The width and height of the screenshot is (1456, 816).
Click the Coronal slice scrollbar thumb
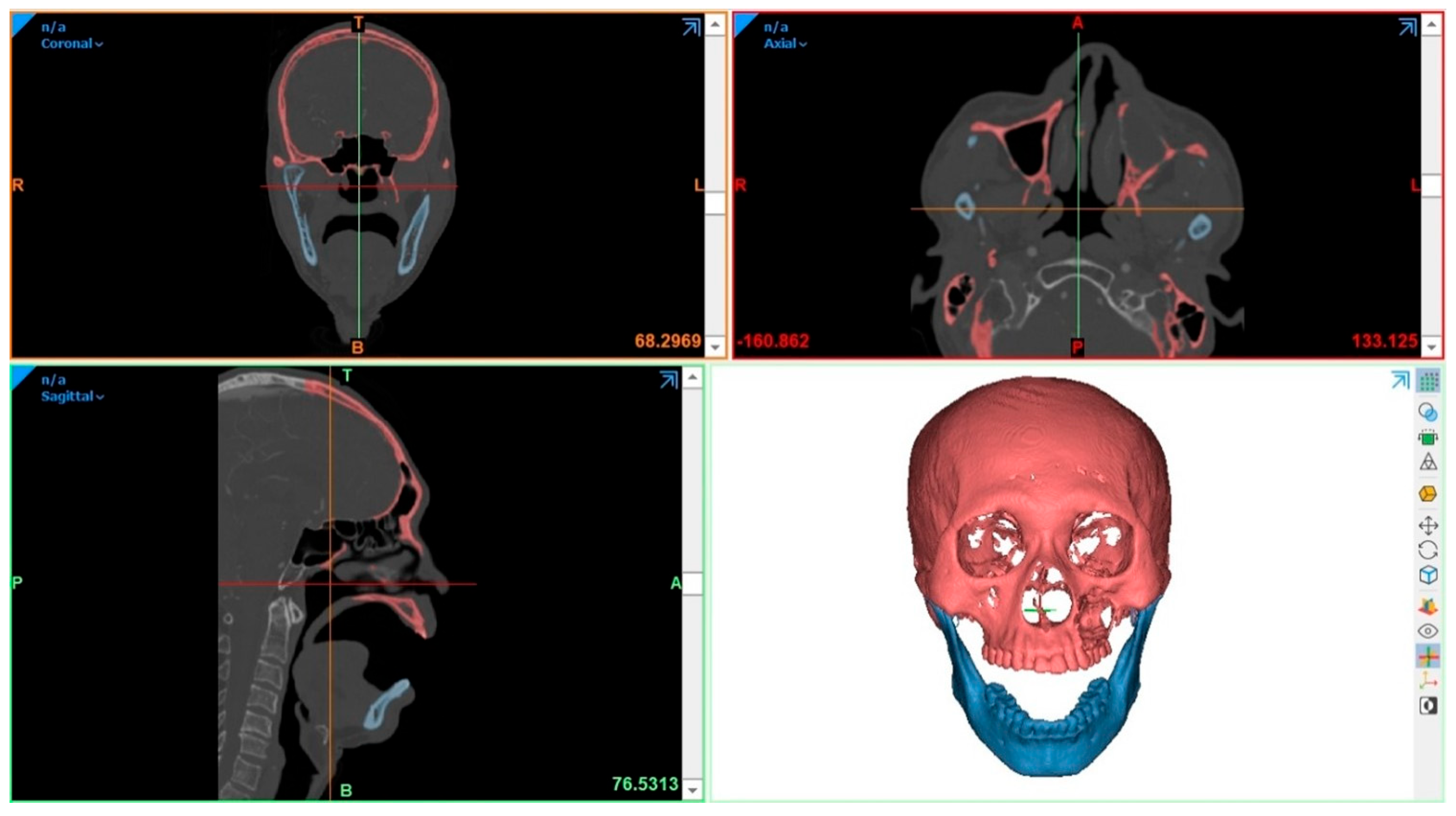click(715, 203)
